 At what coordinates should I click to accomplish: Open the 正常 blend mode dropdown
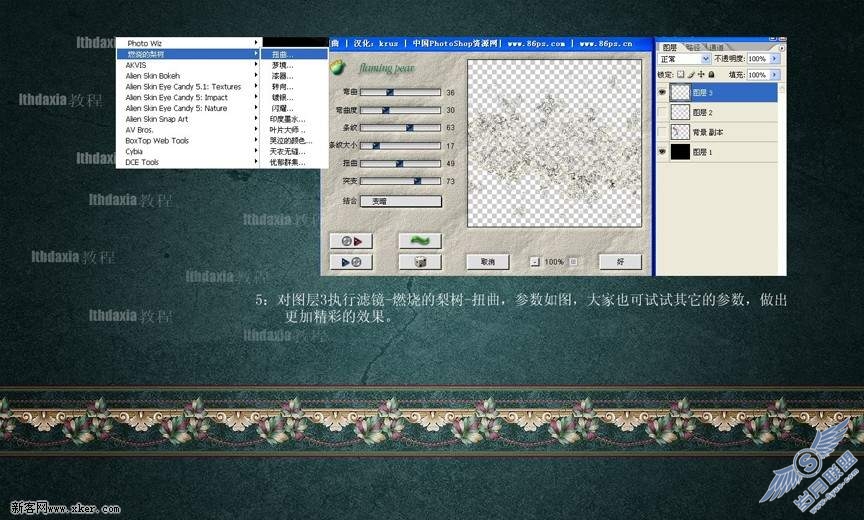(x=684, y=58)
